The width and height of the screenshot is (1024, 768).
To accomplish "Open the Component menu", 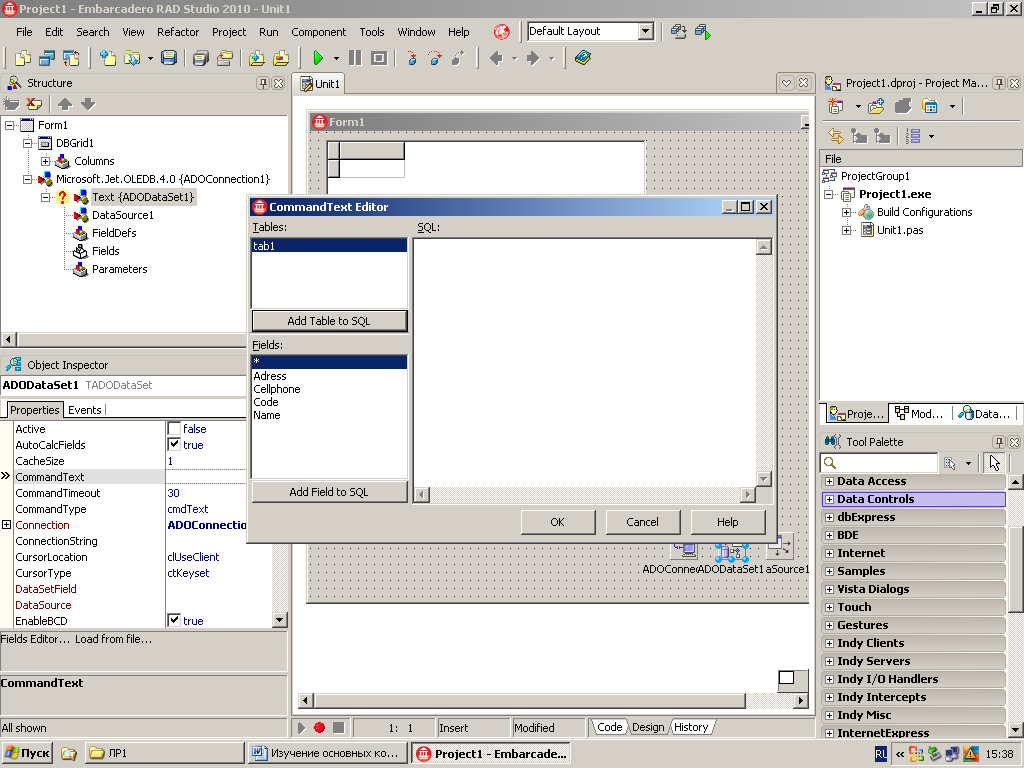I will [x=319, y=32].
